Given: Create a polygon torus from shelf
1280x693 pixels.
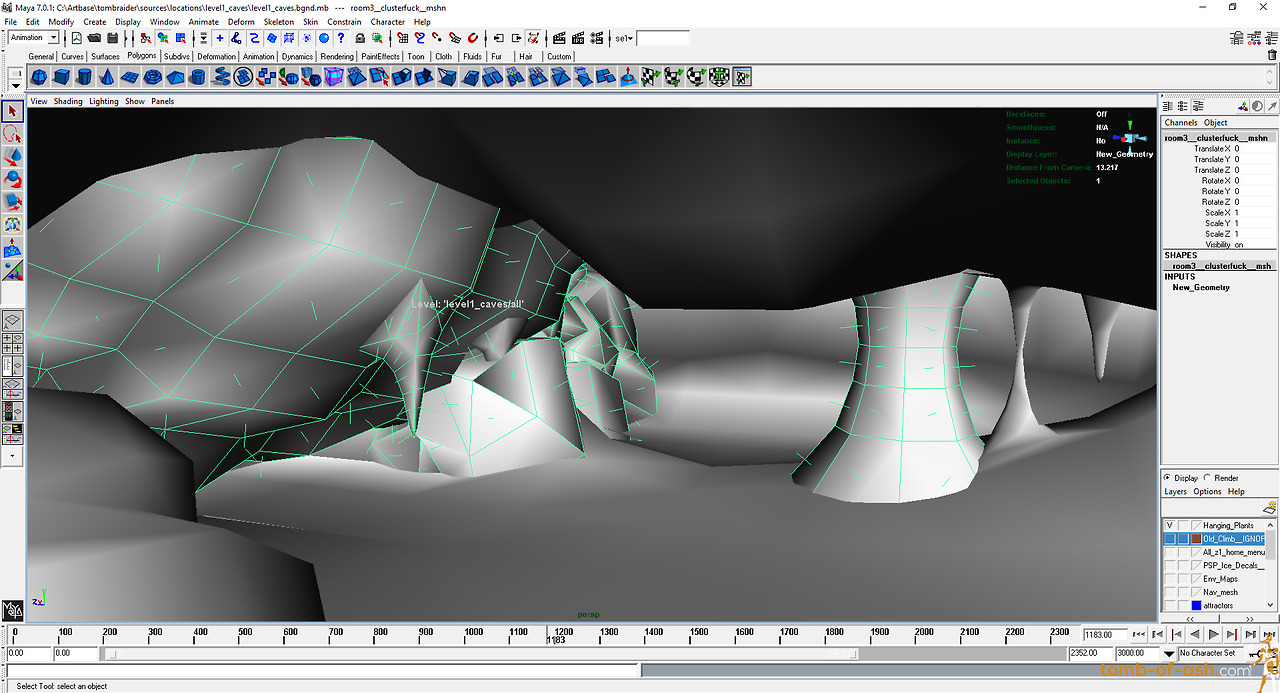Looking at the screenshot, I should tap(154, 77).
